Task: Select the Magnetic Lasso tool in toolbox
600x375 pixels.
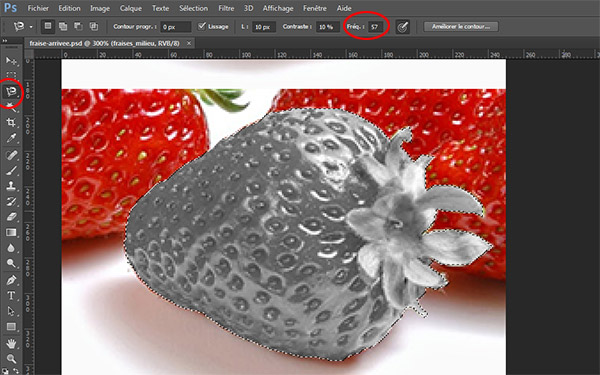Action: click(11, 91)
